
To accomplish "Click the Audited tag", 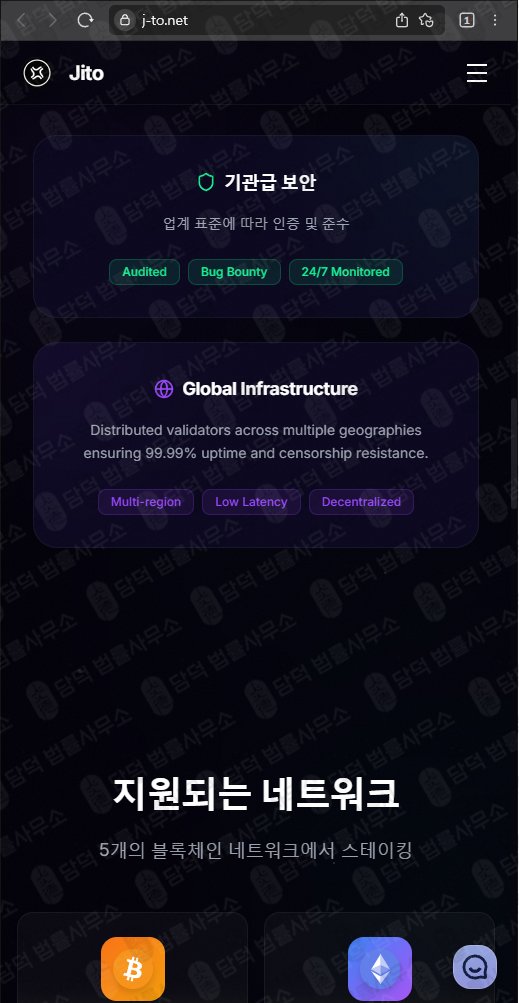I will 145,272.
